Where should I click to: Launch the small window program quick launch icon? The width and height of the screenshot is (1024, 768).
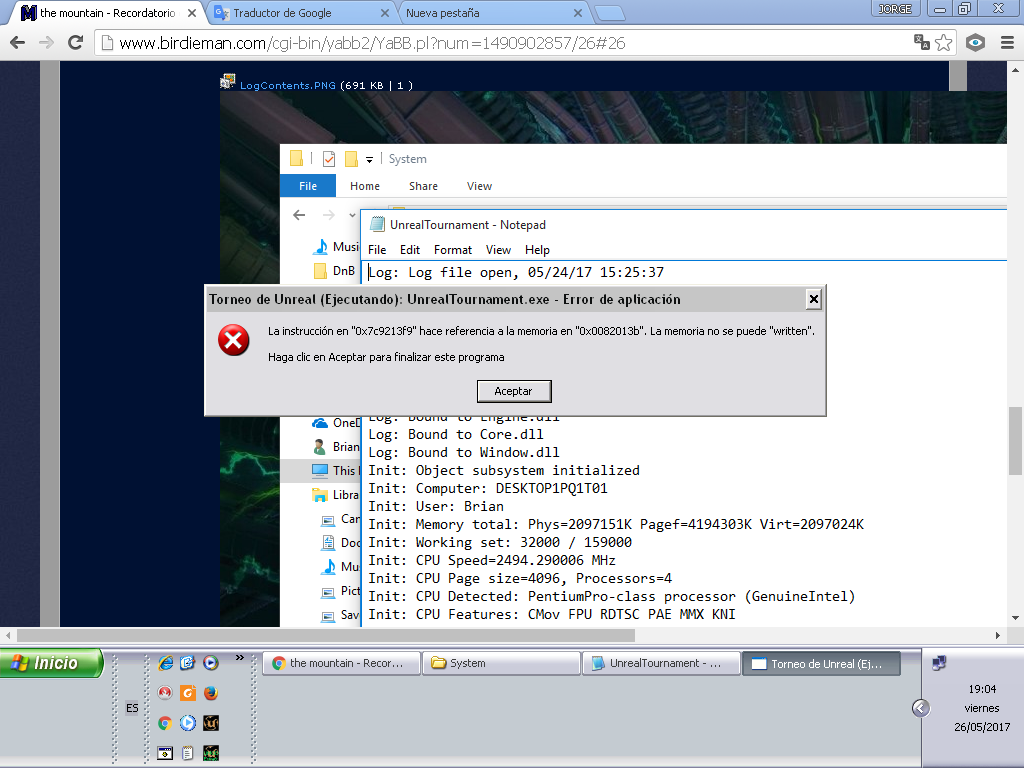point(165,753)
